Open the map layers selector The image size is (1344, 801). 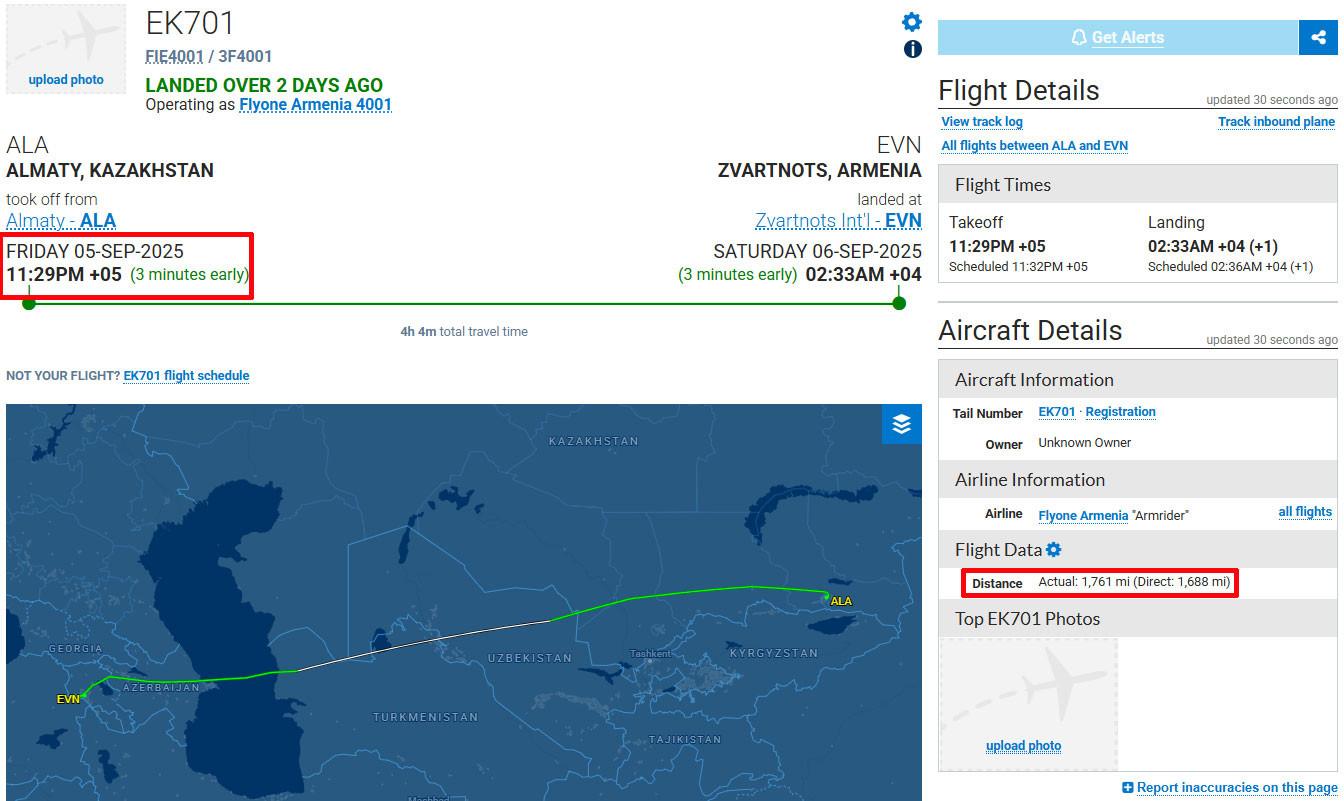coord(901,424)
